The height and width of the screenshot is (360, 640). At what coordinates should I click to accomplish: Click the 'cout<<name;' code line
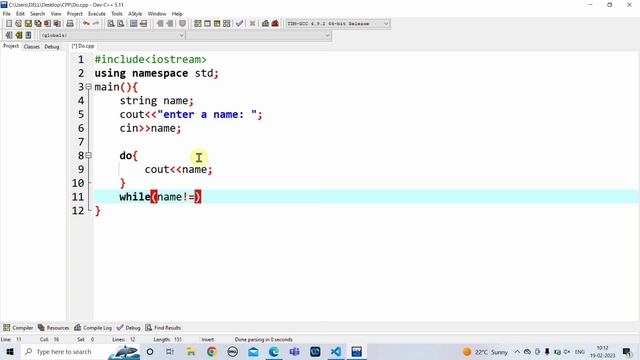click(x=178, y=169)
